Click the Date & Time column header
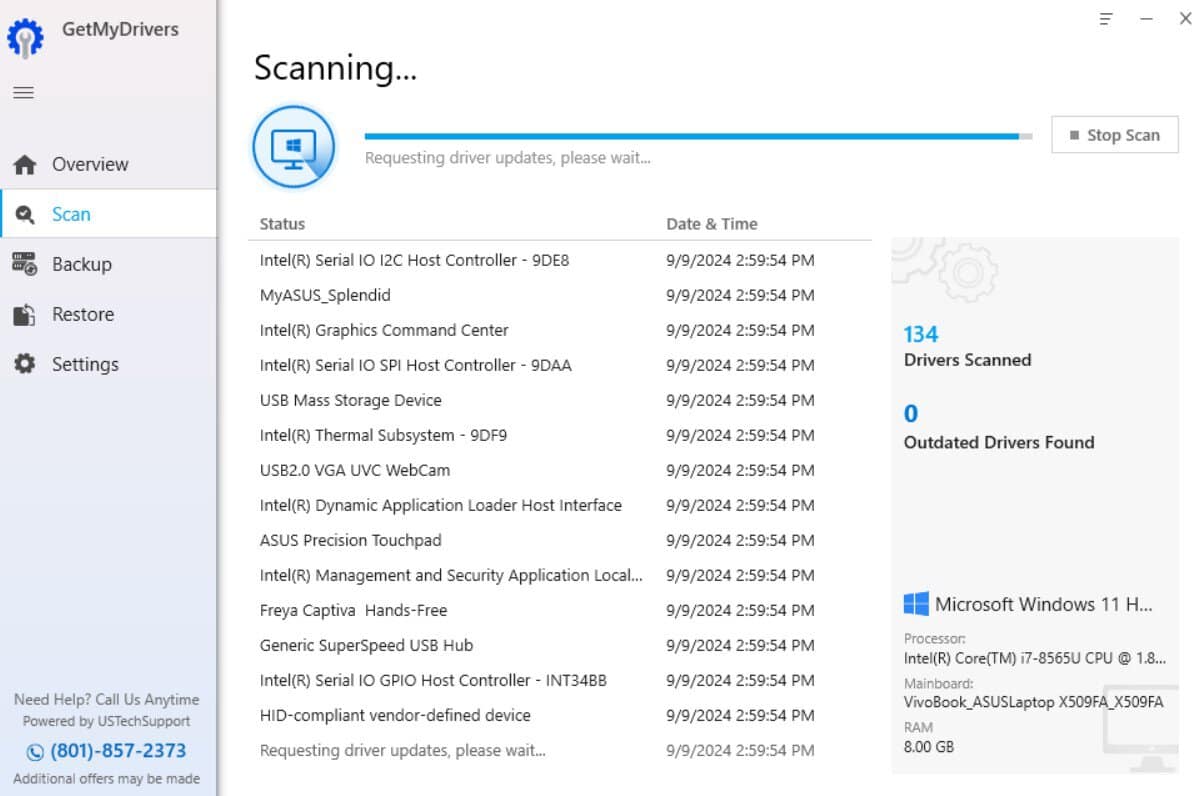 pyautogui.click(x=712, y=224)
